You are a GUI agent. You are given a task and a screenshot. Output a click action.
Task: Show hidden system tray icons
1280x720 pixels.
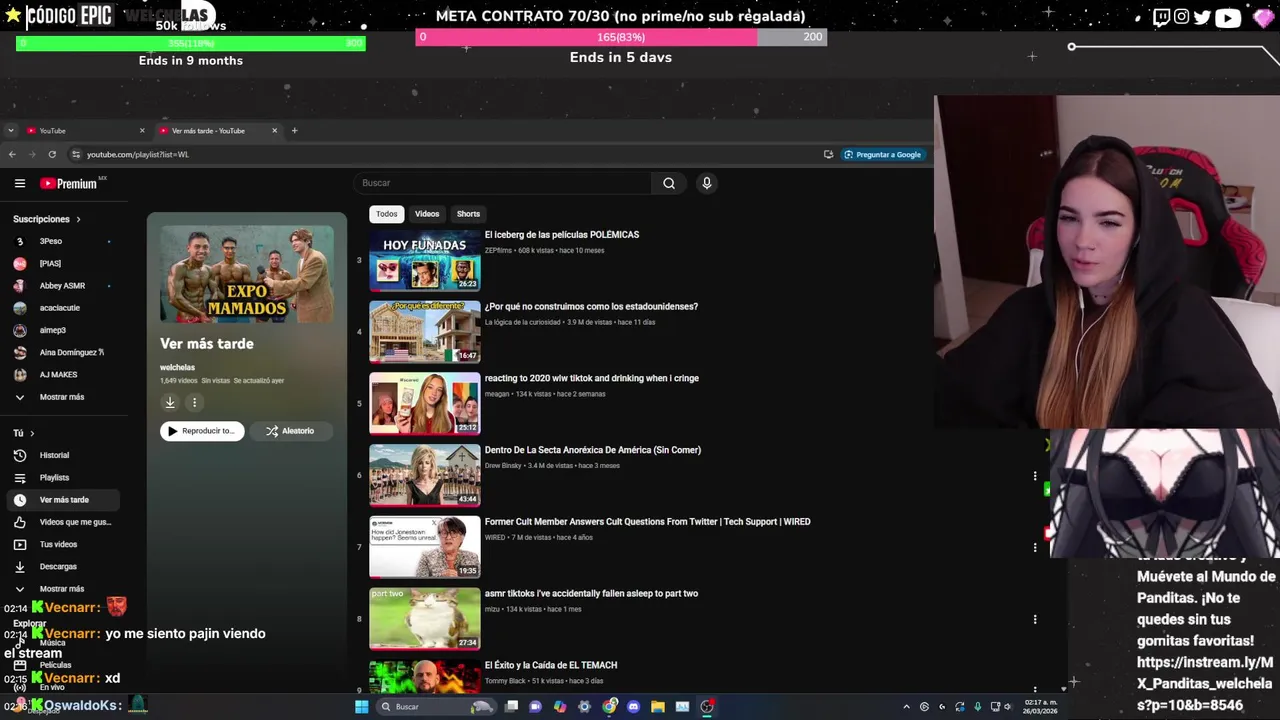coord(905,706)
